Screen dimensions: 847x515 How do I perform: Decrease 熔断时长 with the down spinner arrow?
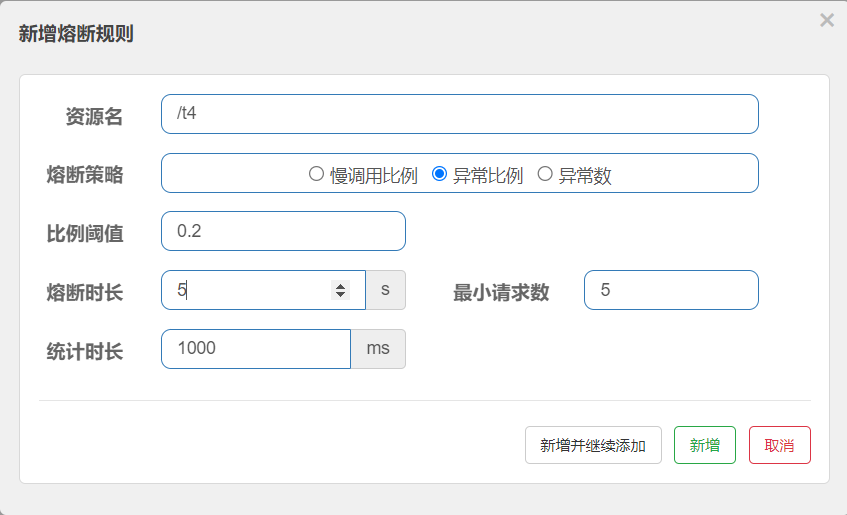(x=341, y=295)
